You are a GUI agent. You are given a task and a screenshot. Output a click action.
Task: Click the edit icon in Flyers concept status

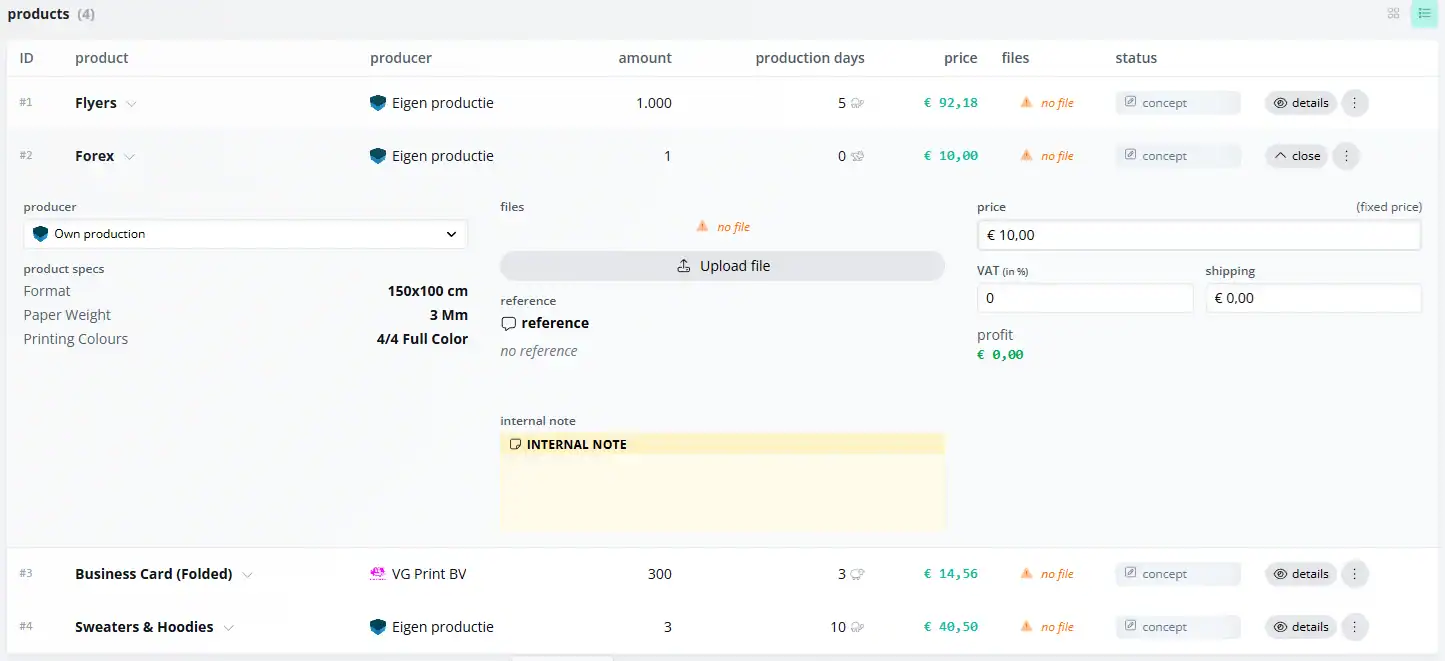[x=1131, y=102]
